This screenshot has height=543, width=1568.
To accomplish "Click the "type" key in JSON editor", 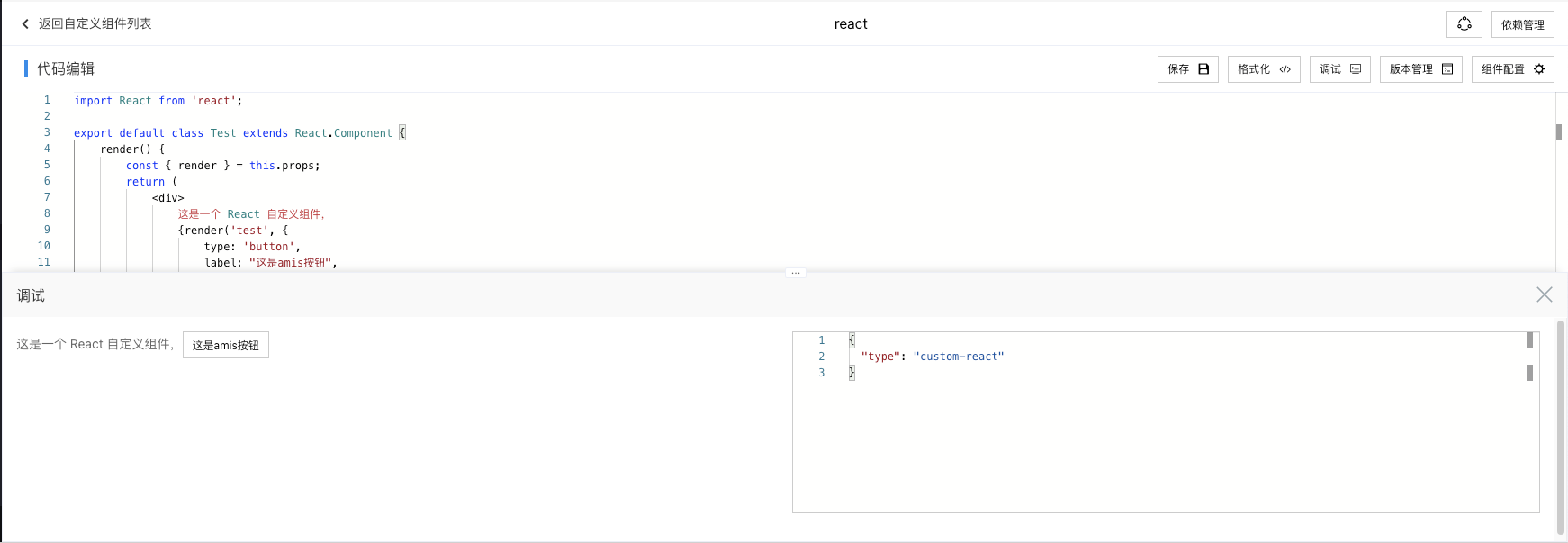I will (x=880, y=357).
